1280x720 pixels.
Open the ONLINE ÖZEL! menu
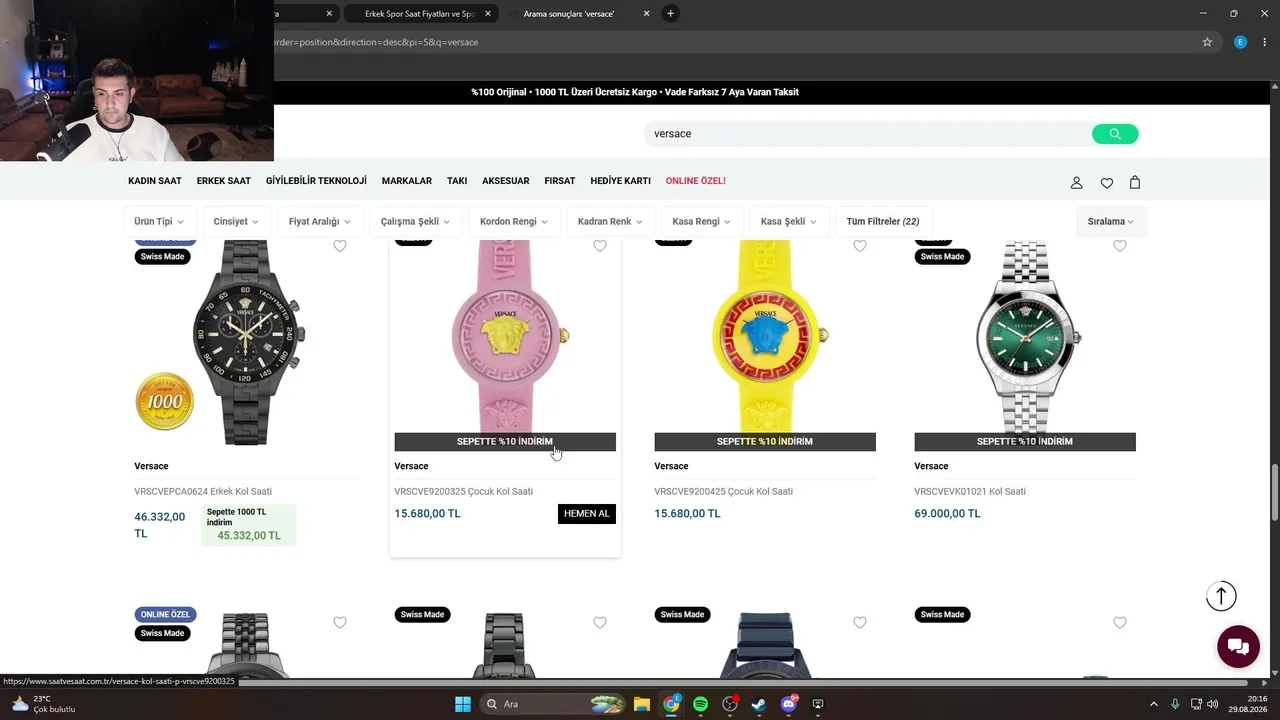[x=696, y=181]
